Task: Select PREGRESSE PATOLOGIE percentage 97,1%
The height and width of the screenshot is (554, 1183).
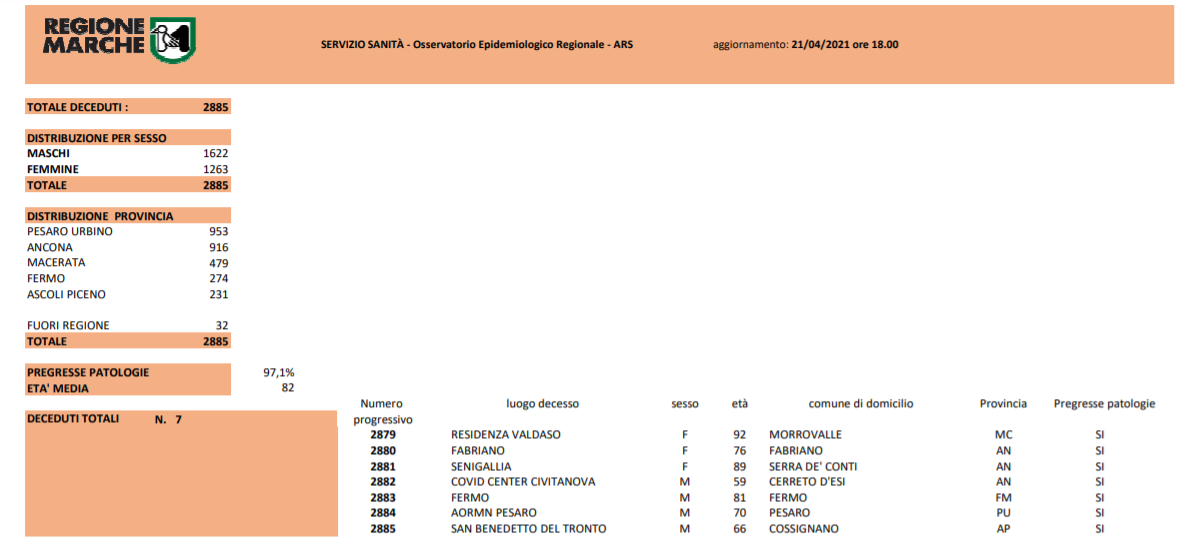Action: pos(278,372)
